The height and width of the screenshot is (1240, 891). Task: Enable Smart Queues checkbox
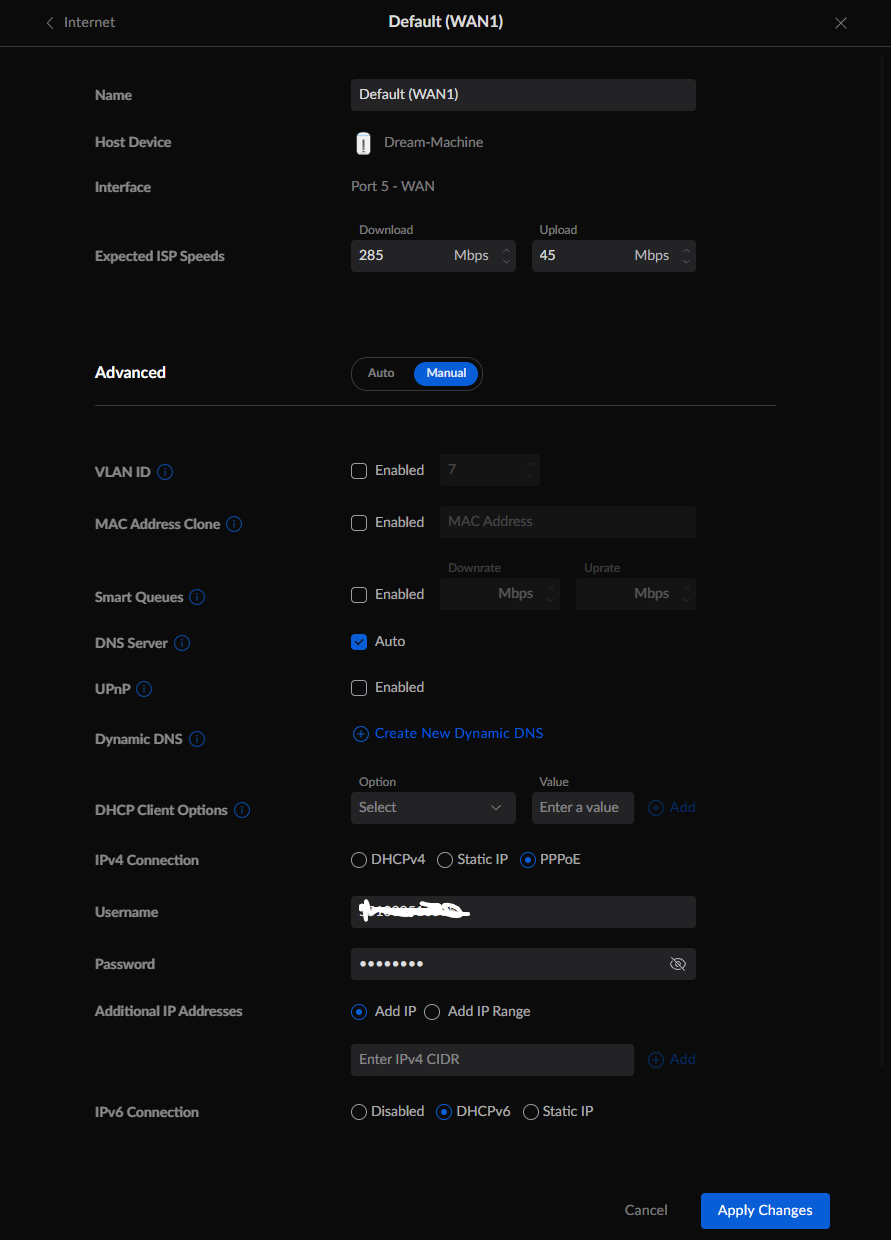[359, 595]
